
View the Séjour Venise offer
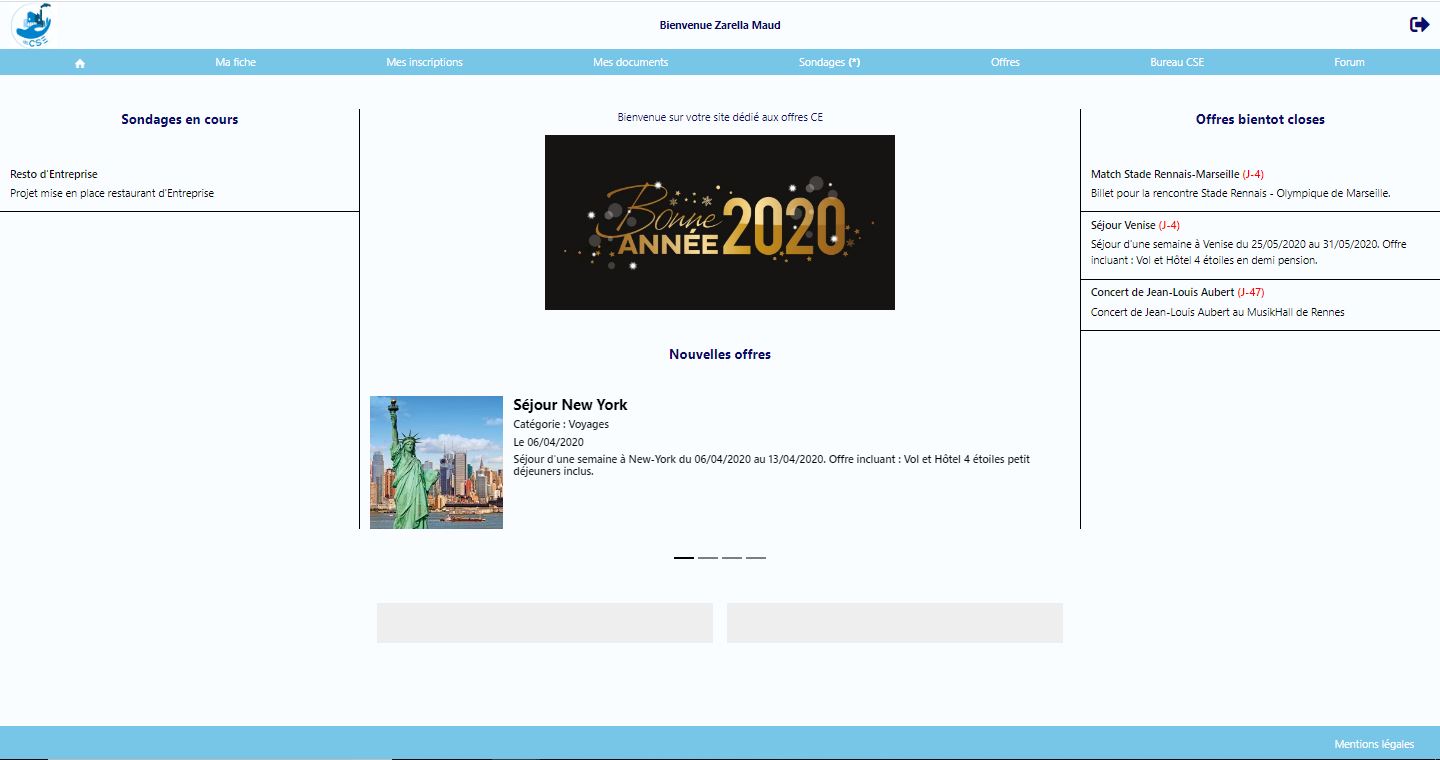(x=1122, y=225)
